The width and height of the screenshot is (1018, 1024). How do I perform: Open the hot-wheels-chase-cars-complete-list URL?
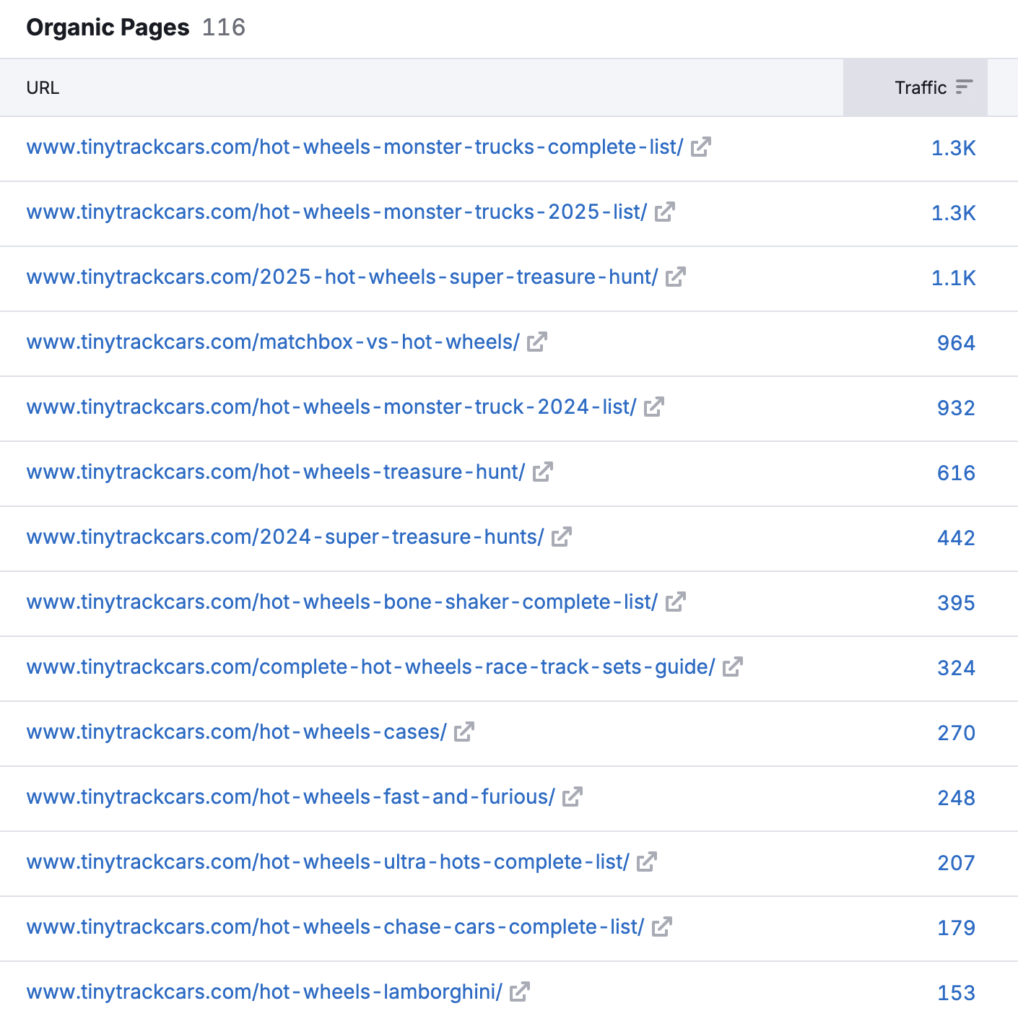335,927
